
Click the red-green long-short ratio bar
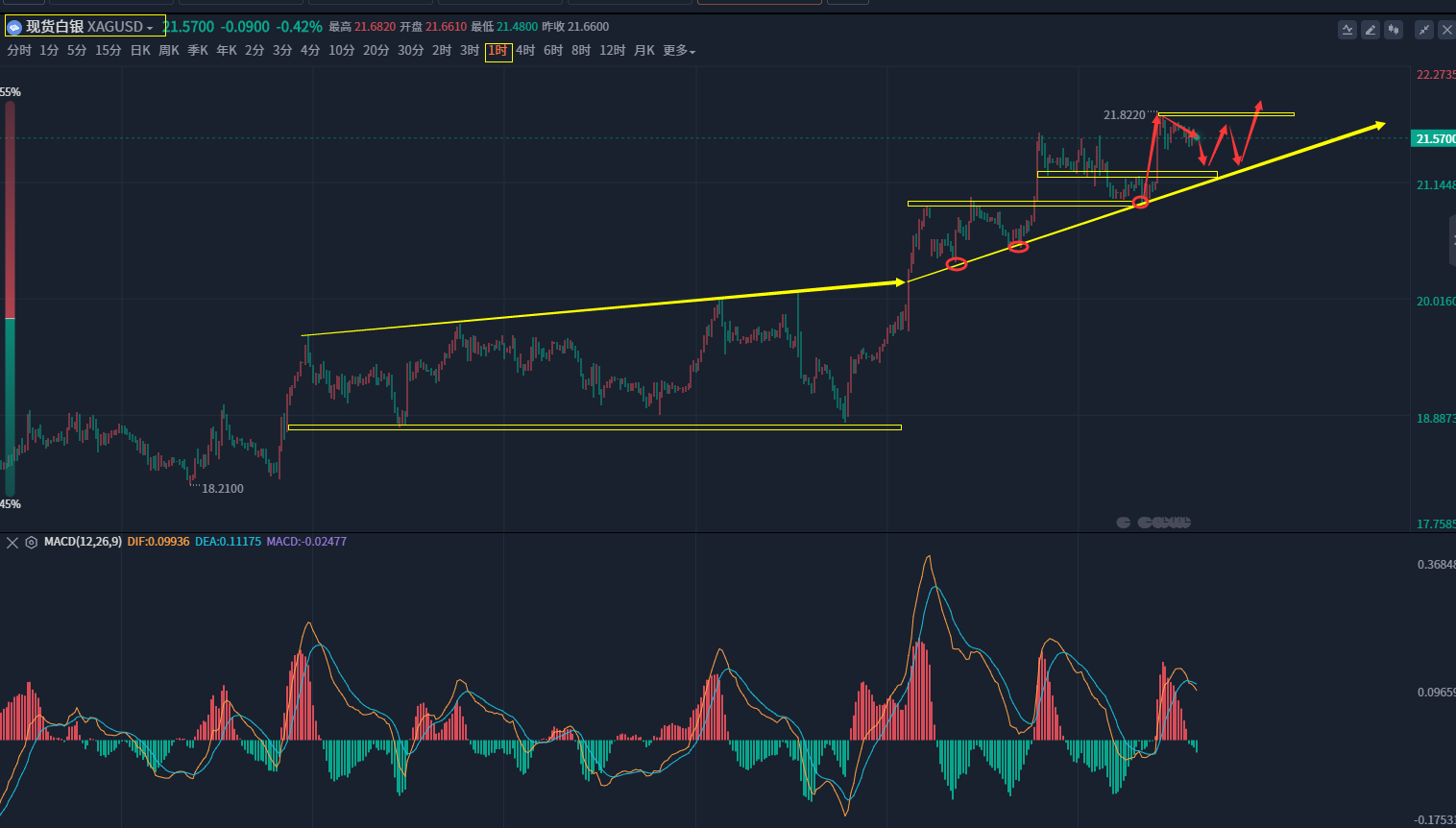[10, 298]
